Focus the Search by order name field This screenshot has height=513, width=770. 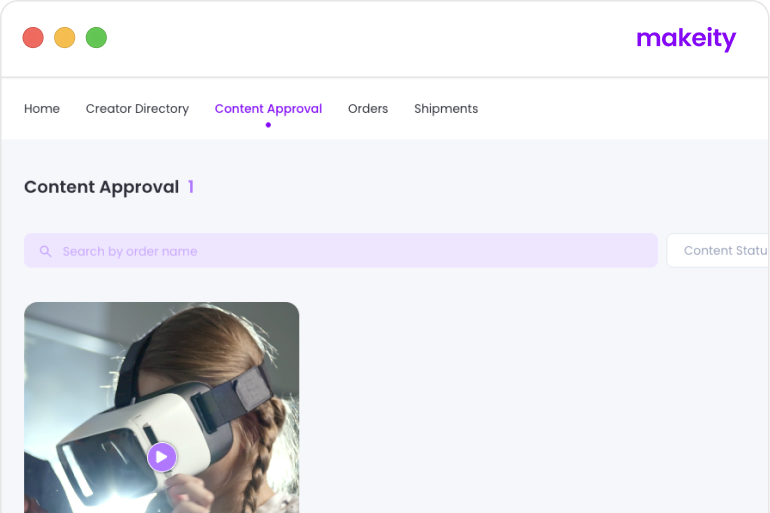pos(341,250)
